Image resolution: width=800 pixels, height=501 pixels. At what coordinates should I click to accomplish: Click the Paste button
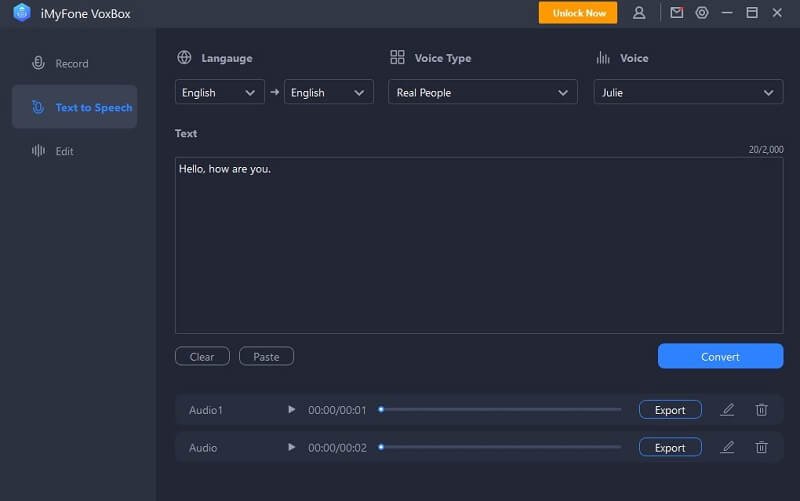pyautogui.click(x=266, y=356)
